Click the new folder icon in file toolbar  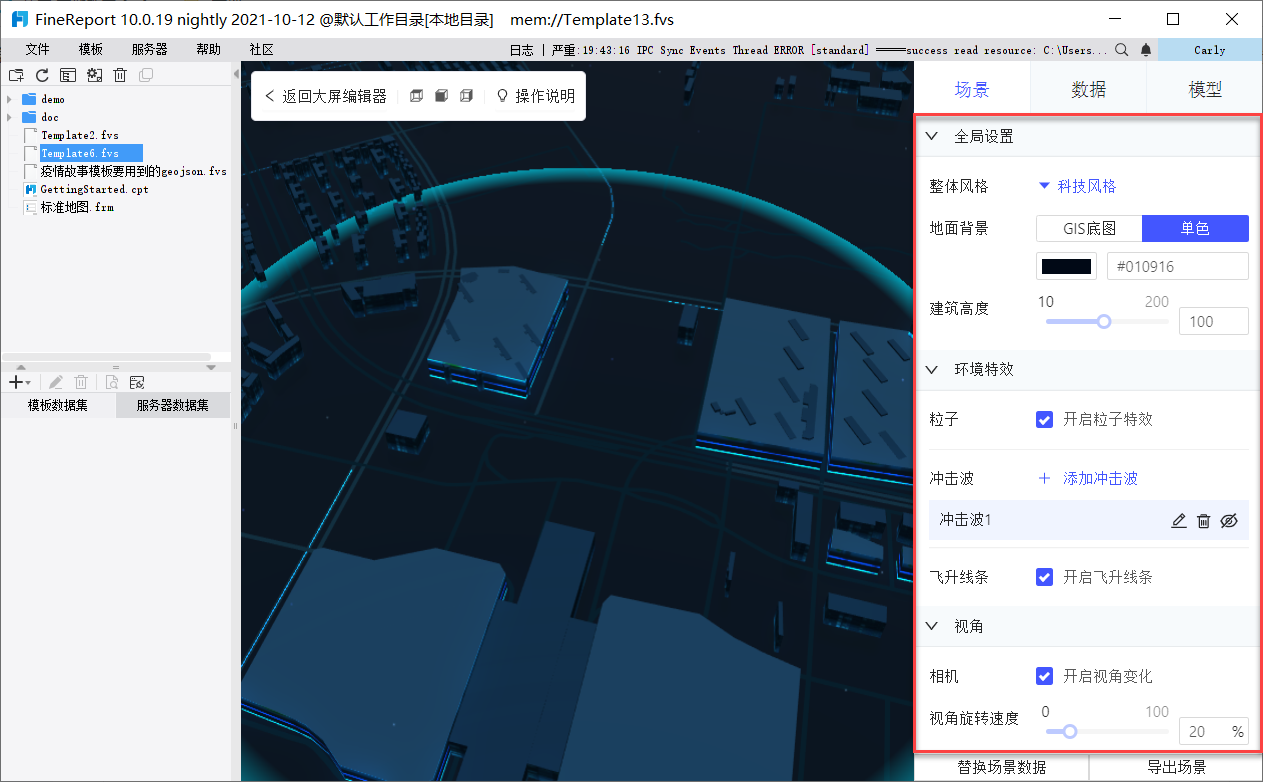point(16,75)
